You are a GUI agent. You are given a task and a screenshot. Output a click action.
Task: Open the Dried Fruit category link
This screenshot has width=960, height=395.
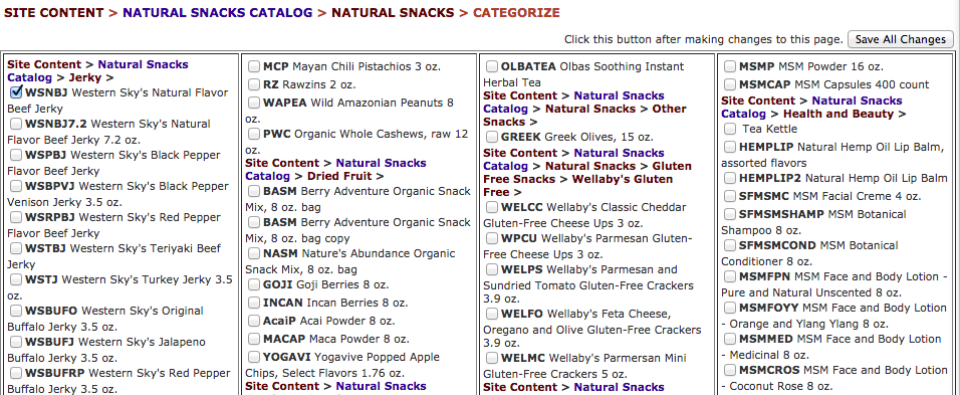point(339,176)
